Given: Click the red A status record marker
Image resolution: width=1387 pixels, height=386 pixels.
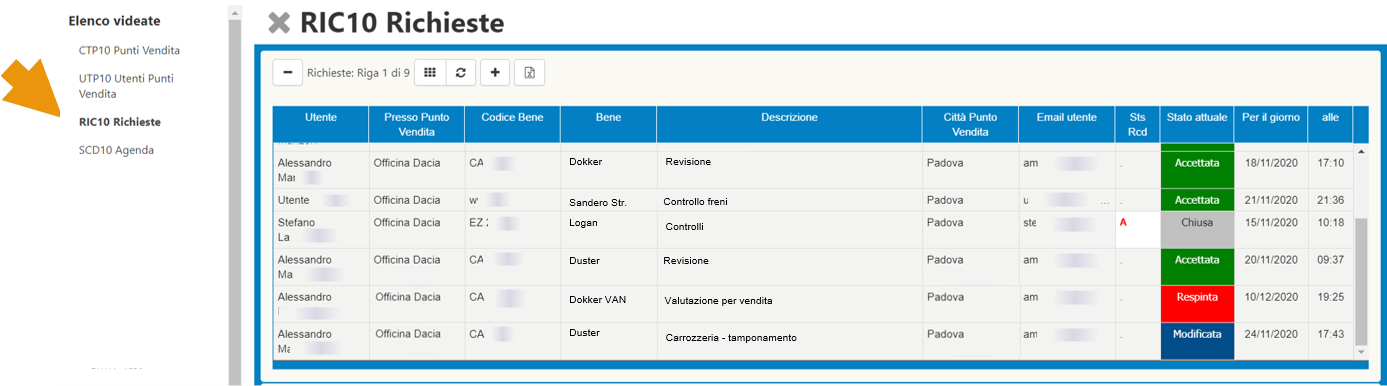Looking at the screenshot, I should point(1123,224).
